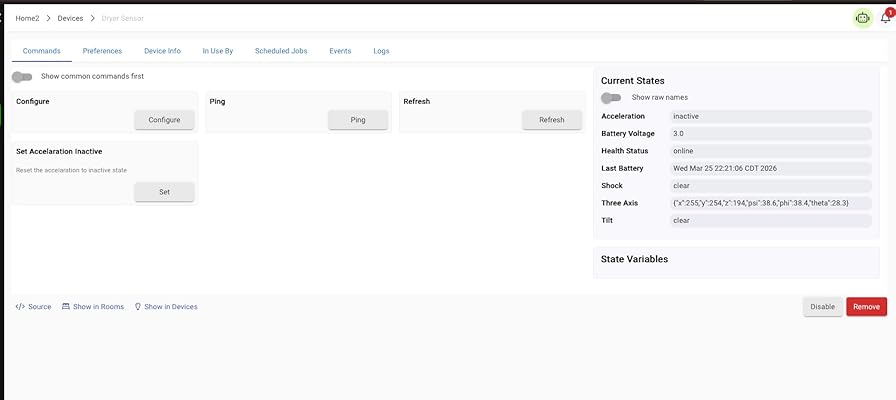This screenshot has width=896, height=400.
Task: Click the Source code icon
Action: point(20,306)
